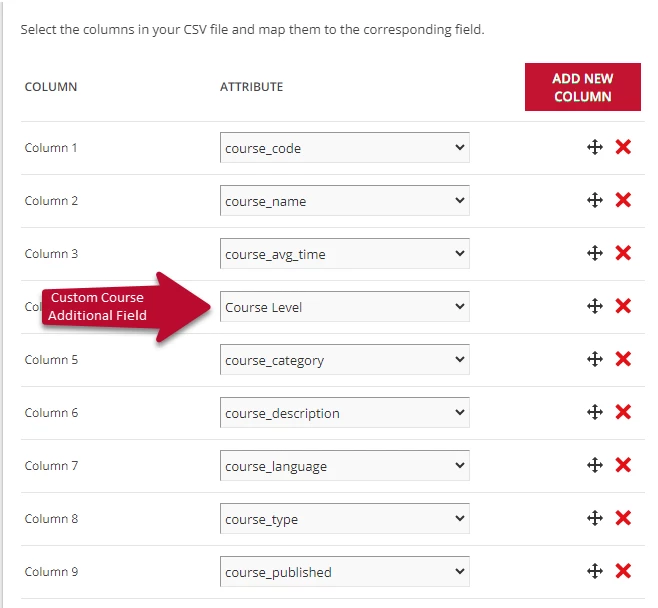The height and width of the screenshot is (608, 658).
Task: Open the course_avg_time dropdown
Action: point(344,254)
